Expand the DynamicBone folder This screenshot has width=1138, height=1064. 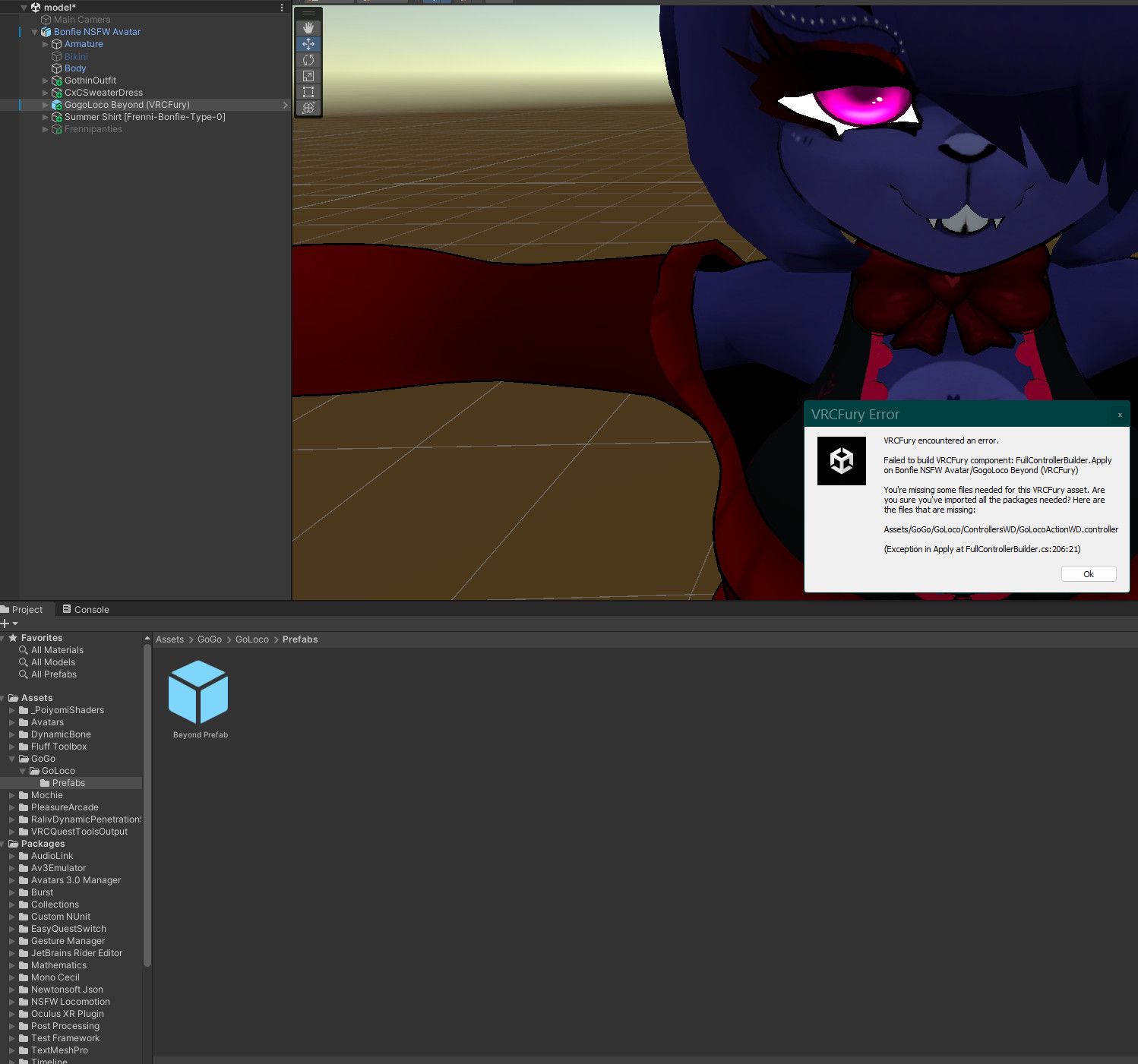12,734
